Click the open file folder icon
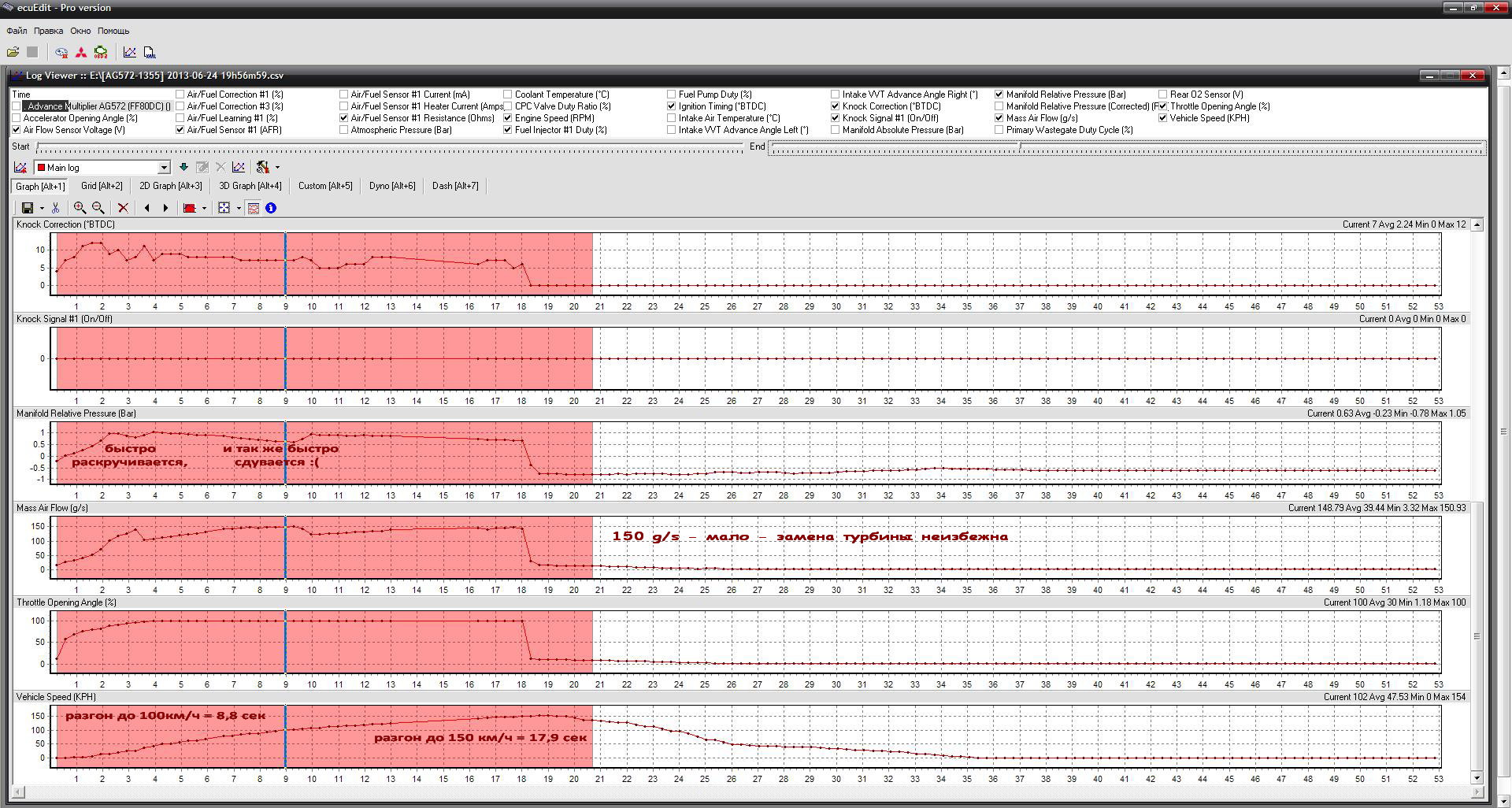 click(x=13, y=52)
